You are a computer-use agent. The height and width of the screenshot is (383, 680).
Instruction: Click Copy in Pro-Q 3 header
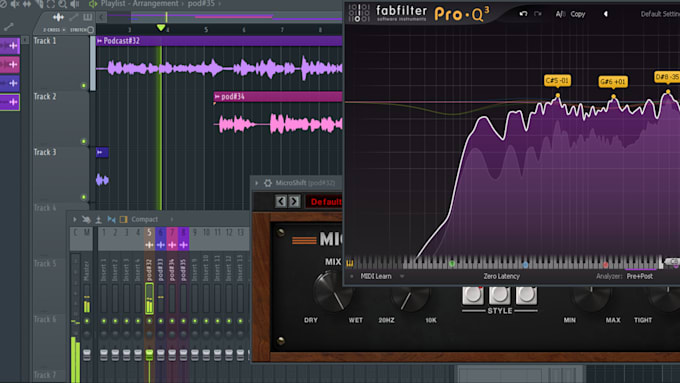tap(578, 14)
